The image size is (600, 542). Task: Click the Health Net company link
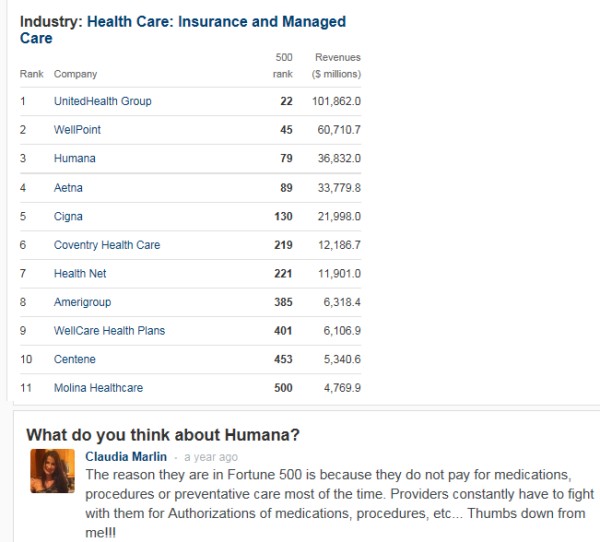pos(80,273)
